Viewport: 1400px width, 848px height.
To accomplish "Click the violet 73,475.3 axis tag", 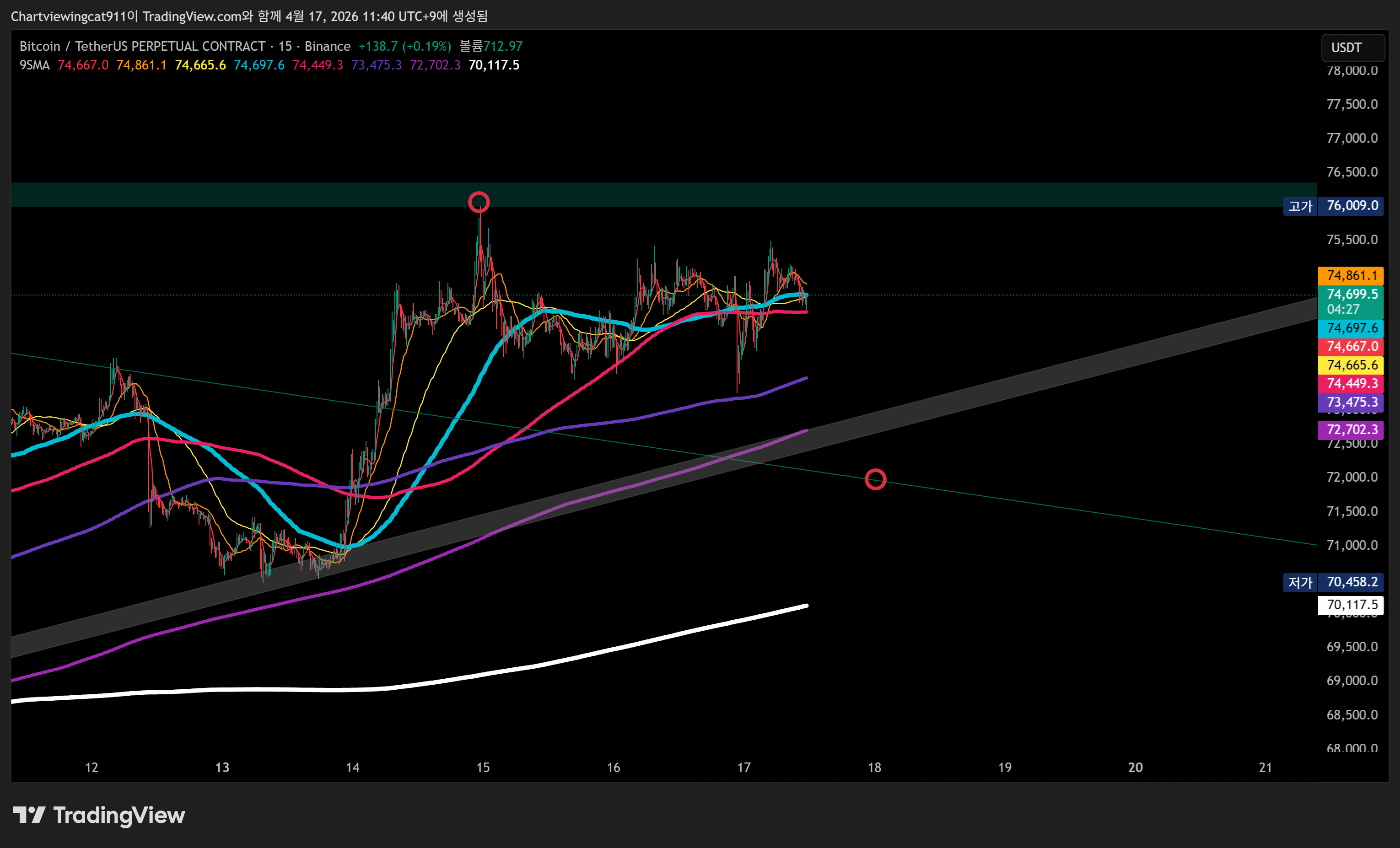I will click(1351, 403).
